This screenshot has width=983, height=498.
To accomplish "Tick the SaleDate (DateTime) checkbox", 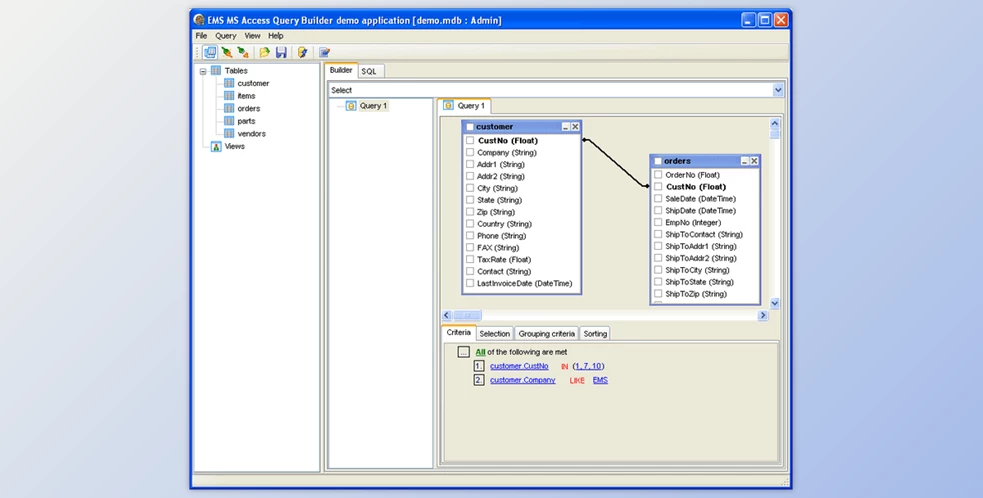I will (x=658, y=199).
